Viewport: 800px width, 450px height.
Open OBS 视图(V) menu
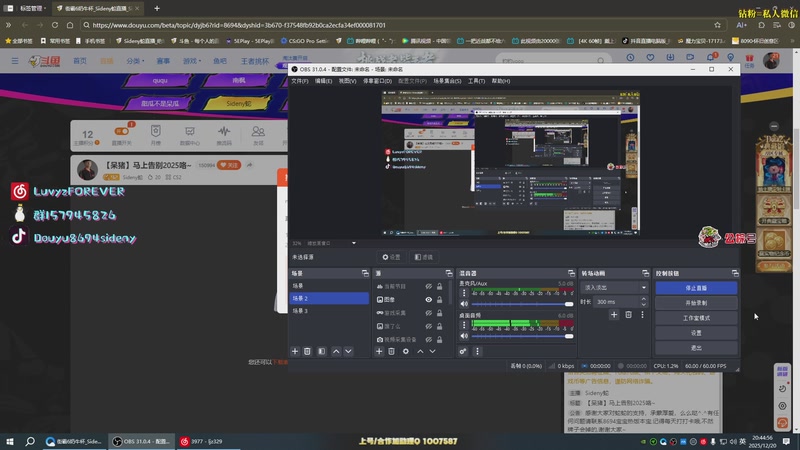point(347,81)
